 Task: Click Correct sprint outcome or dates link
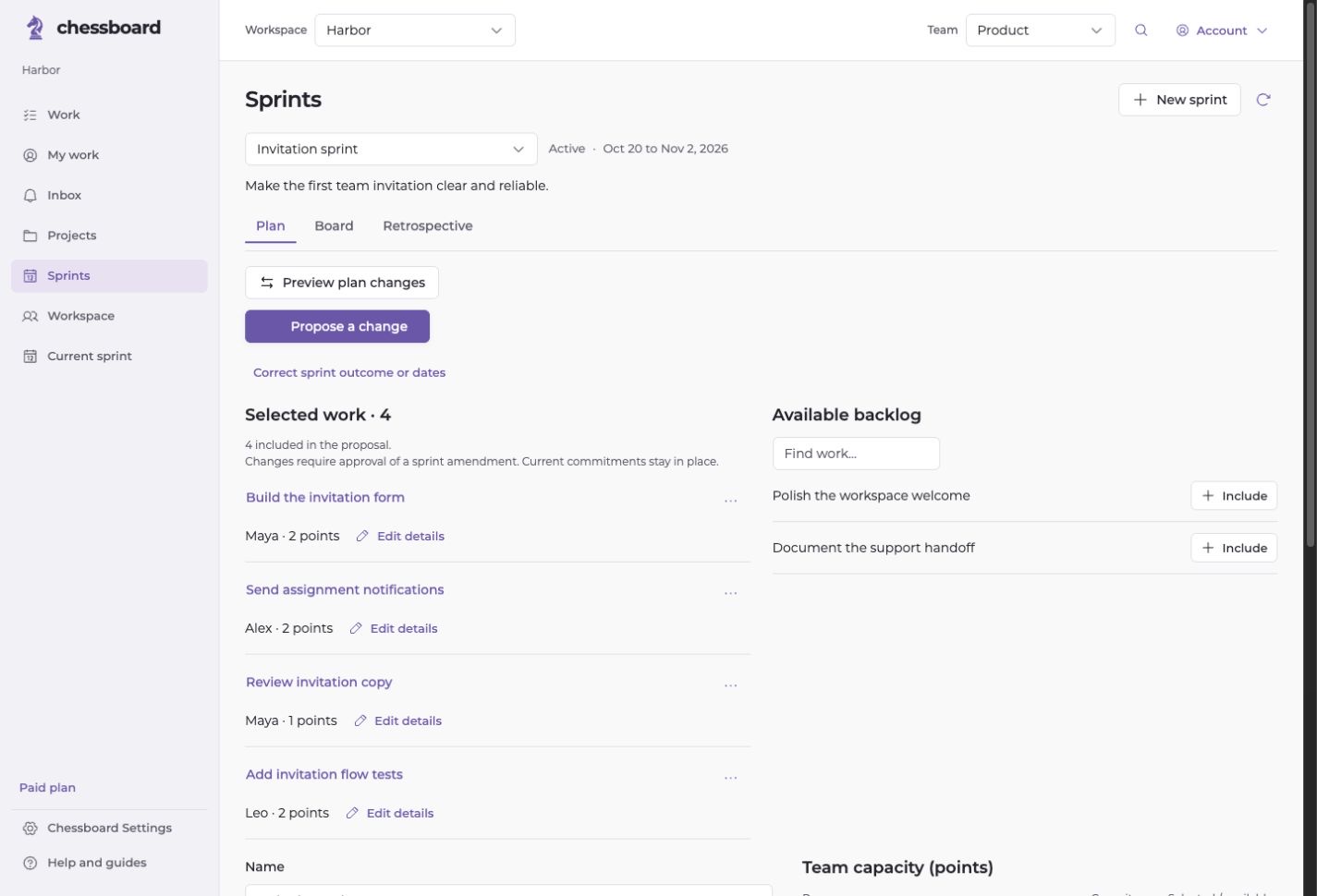tap(349, 373)
